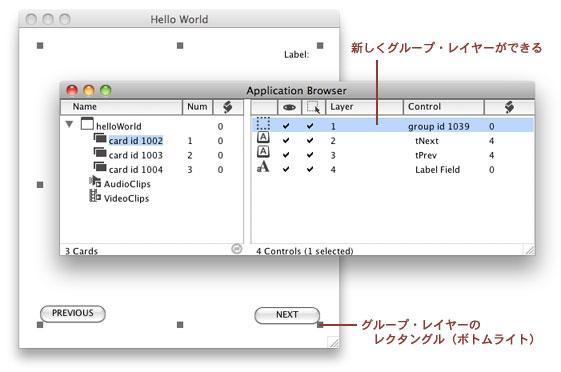The width and height of the screenshot is (561, 372).
Task: Select card id 1003 in tree
Action: coord(136,155)
